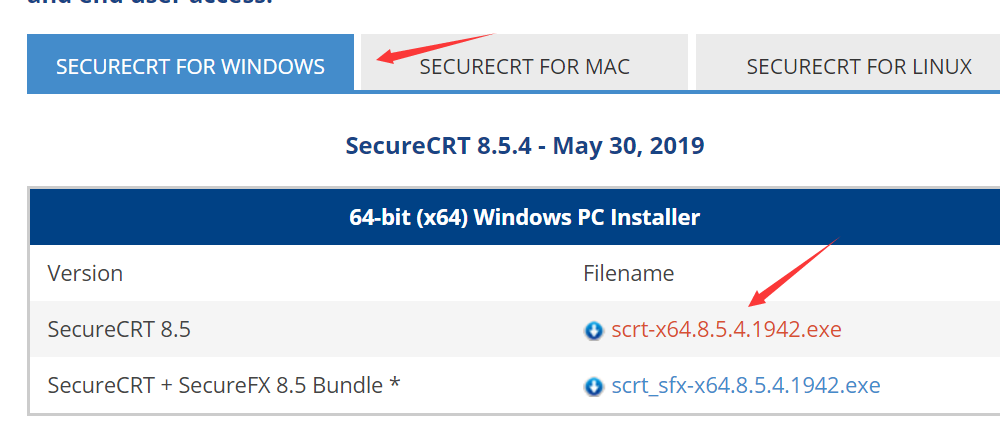
Task: Click the asterisk after Bundle
Action: click(x=394, y=384)
